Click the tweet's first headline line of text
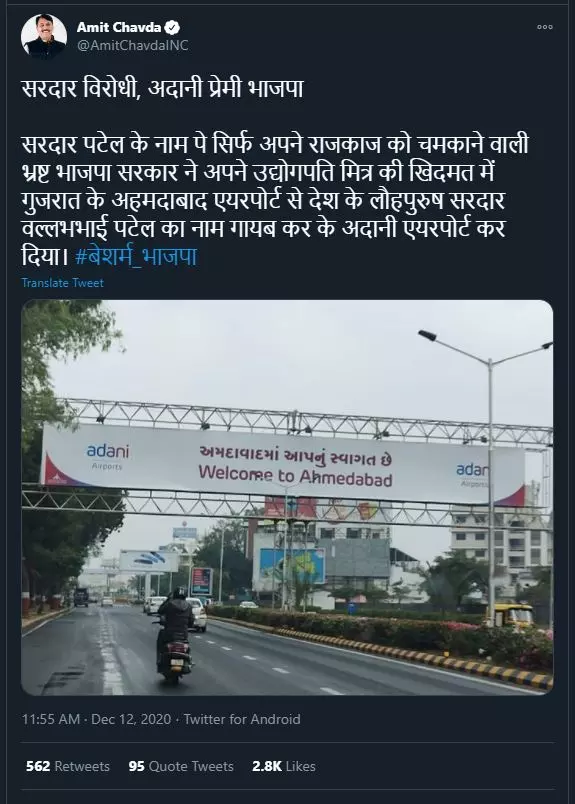 163,89
